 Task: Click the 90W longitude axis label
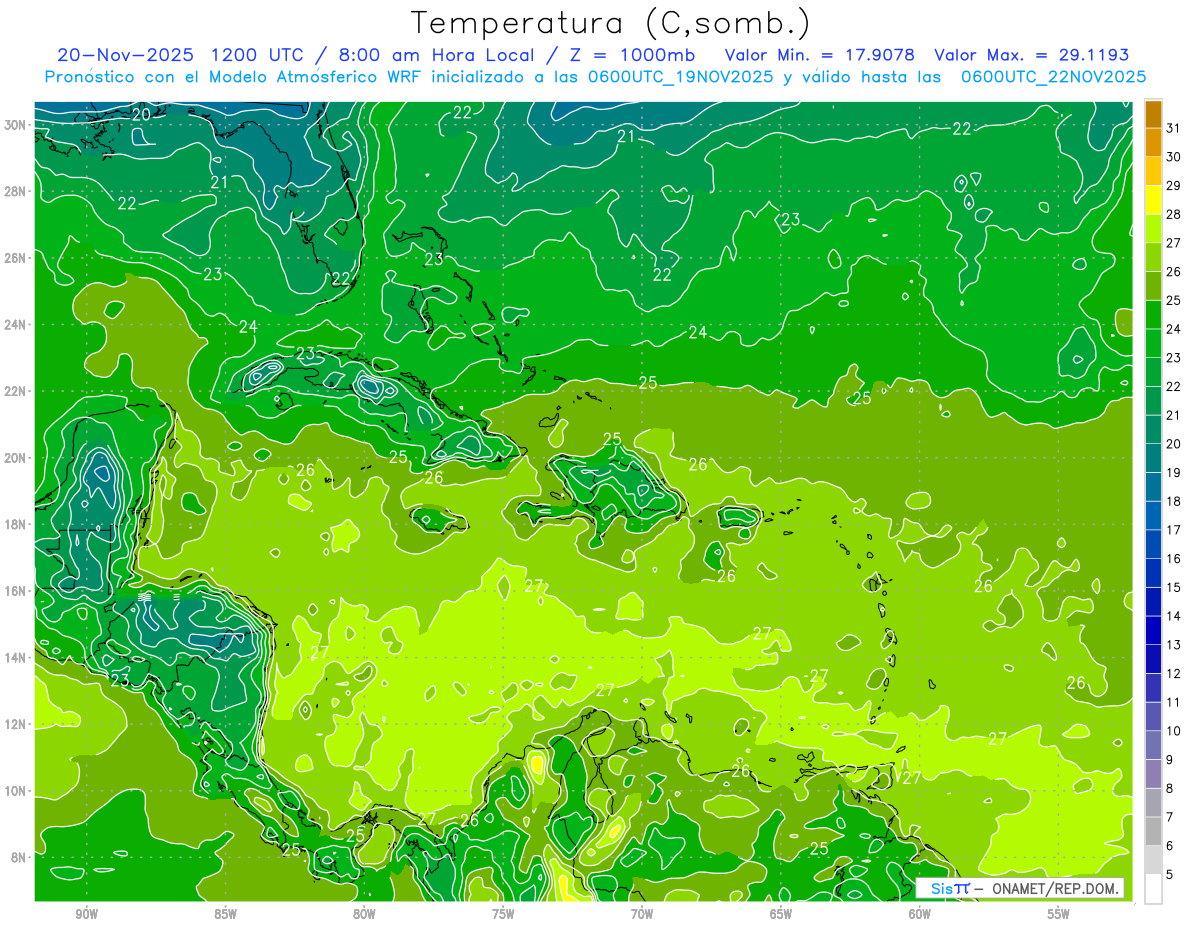(86, 913)
